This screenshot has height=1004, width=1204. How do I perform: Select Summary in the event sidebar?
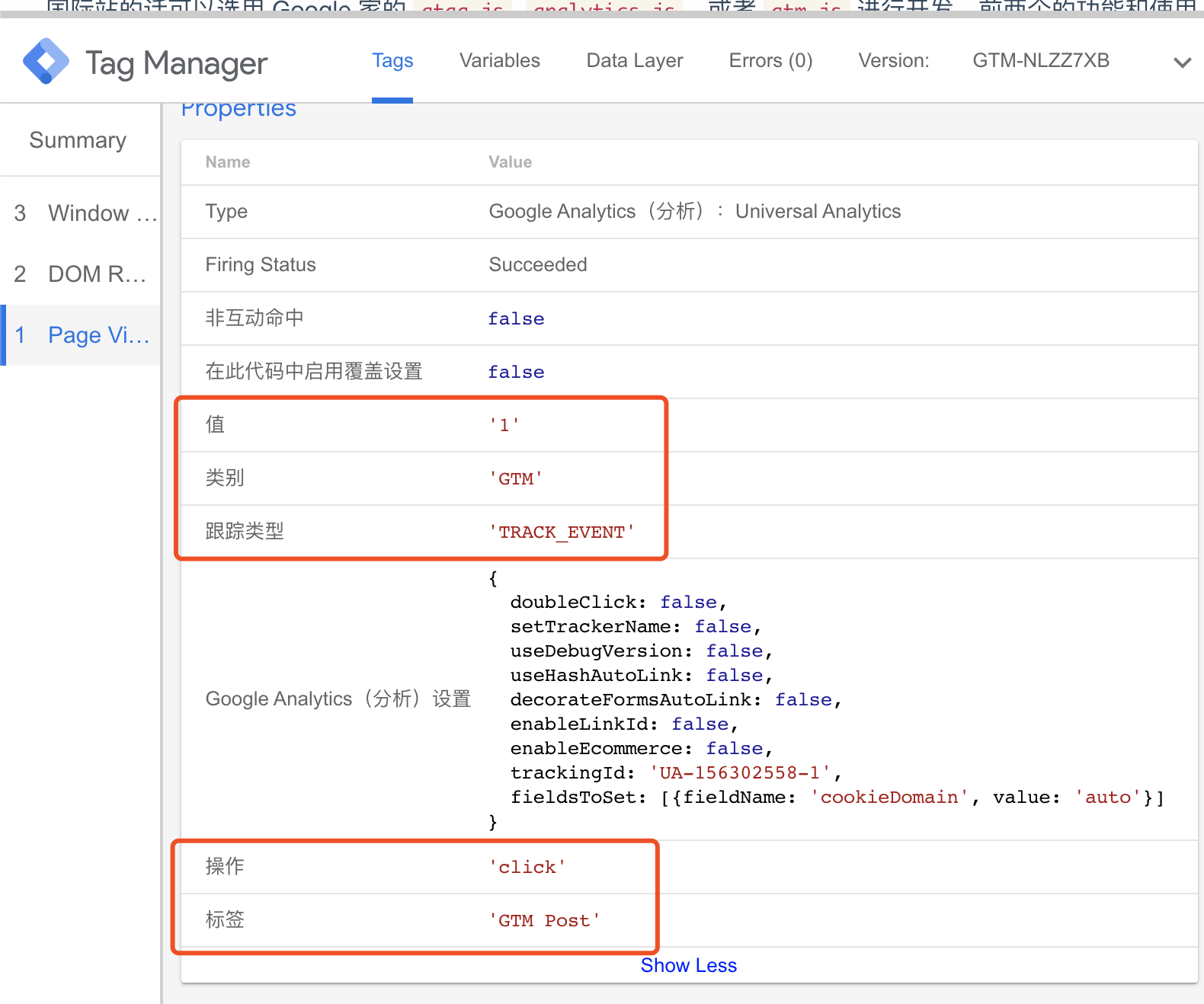(x=78, y=140)
